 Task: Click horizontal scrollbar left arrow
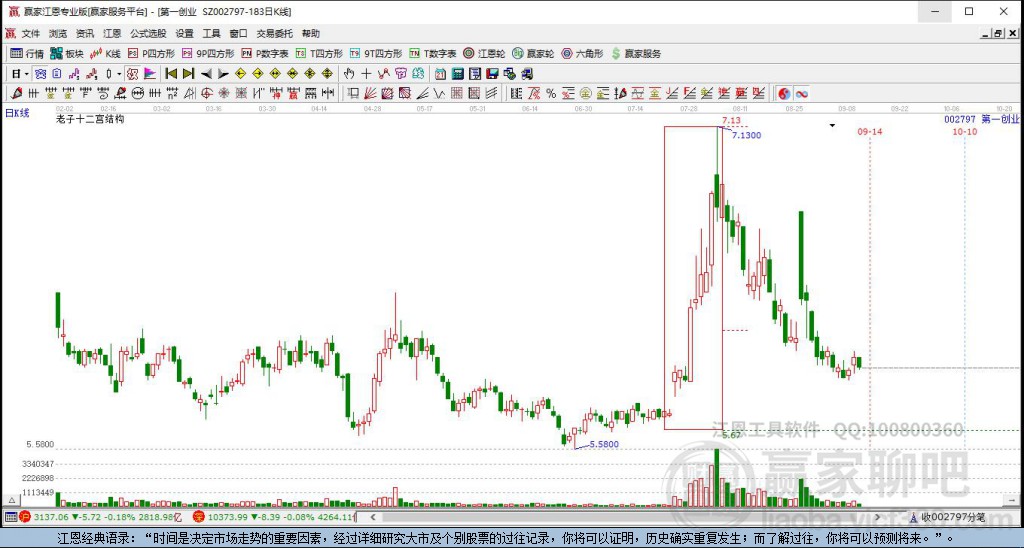pyautogui.click(x=373, y=517)
